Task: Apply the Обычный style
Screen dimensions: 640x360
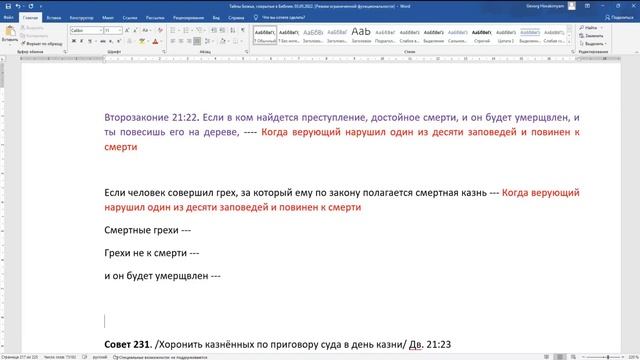Action: coord(264,35)
